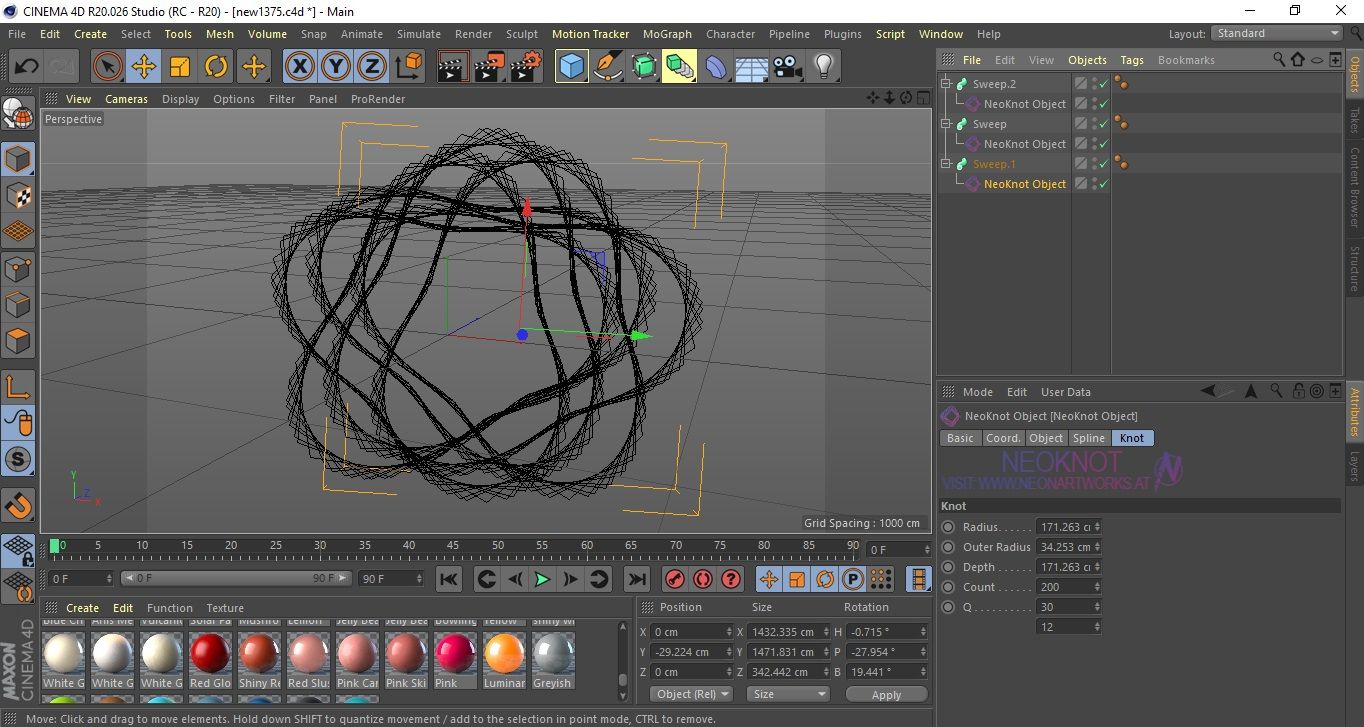Viewport: 1364px width, 727px height.
Task: Play the animation forward
Action: tap(542, 579)
